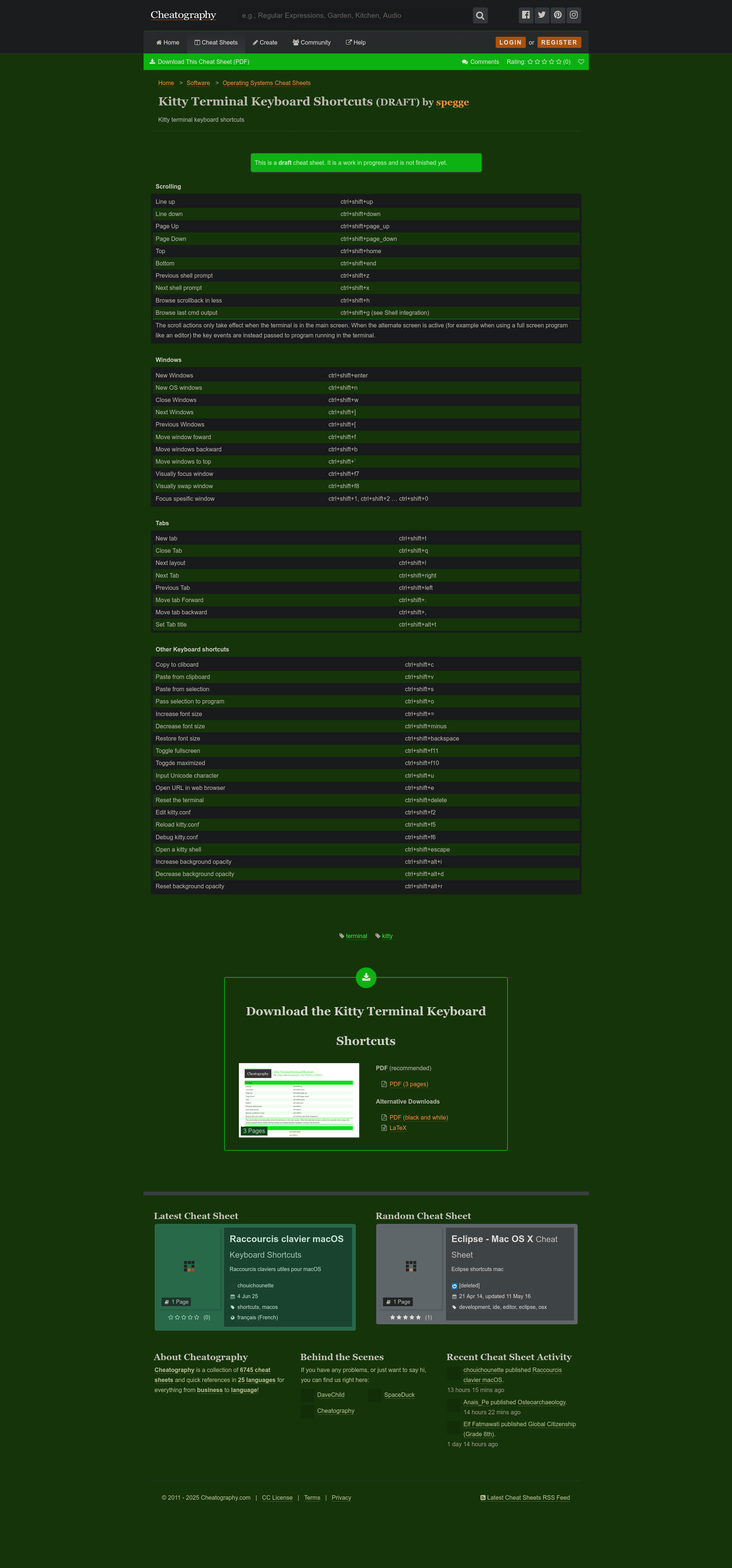Open the Privacy footer link
The image size is (732, 1568).
coord(341,1497)
